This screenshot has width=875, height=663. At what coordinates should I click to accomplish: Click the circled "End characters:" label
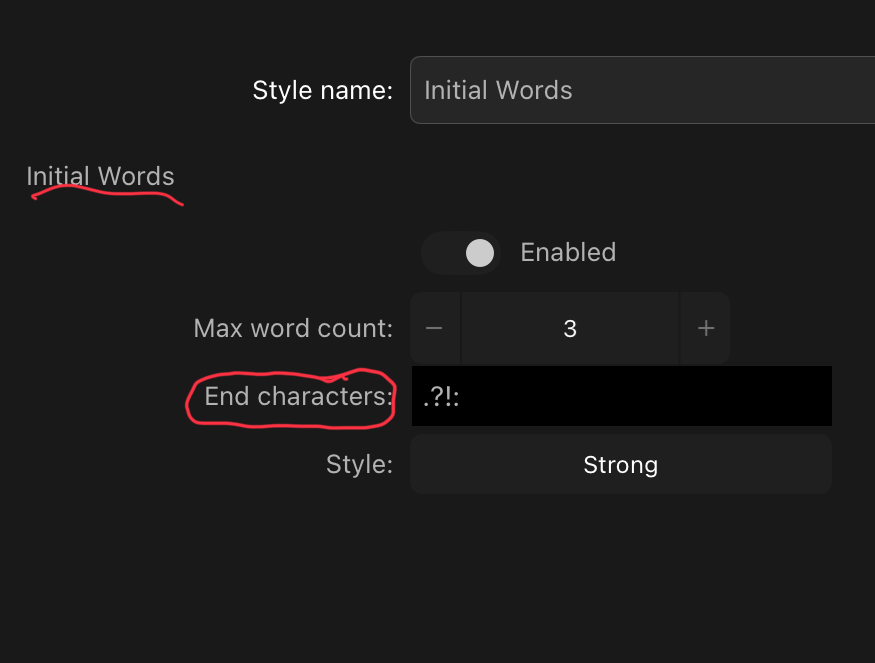tap(299, 396)
